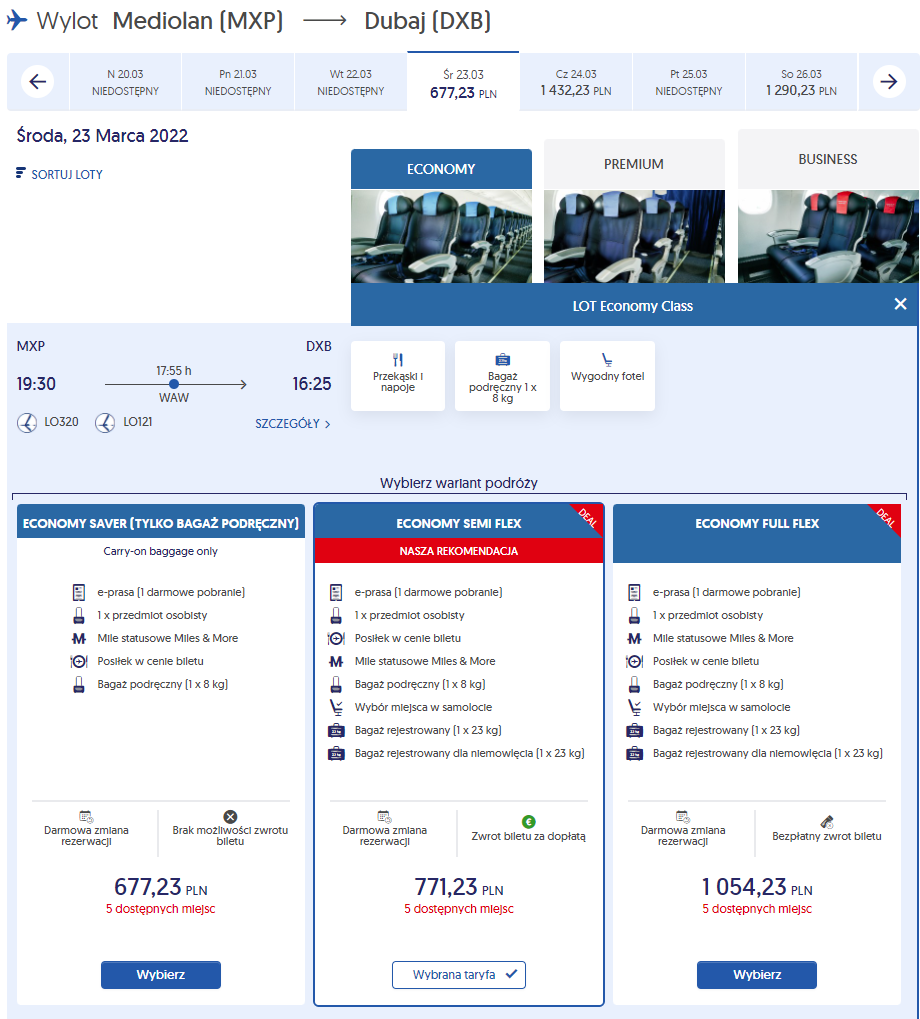Click the 16:25 DXB arrival time
The height and width of the screenshot is (1019, 920).
pos(312,383)
